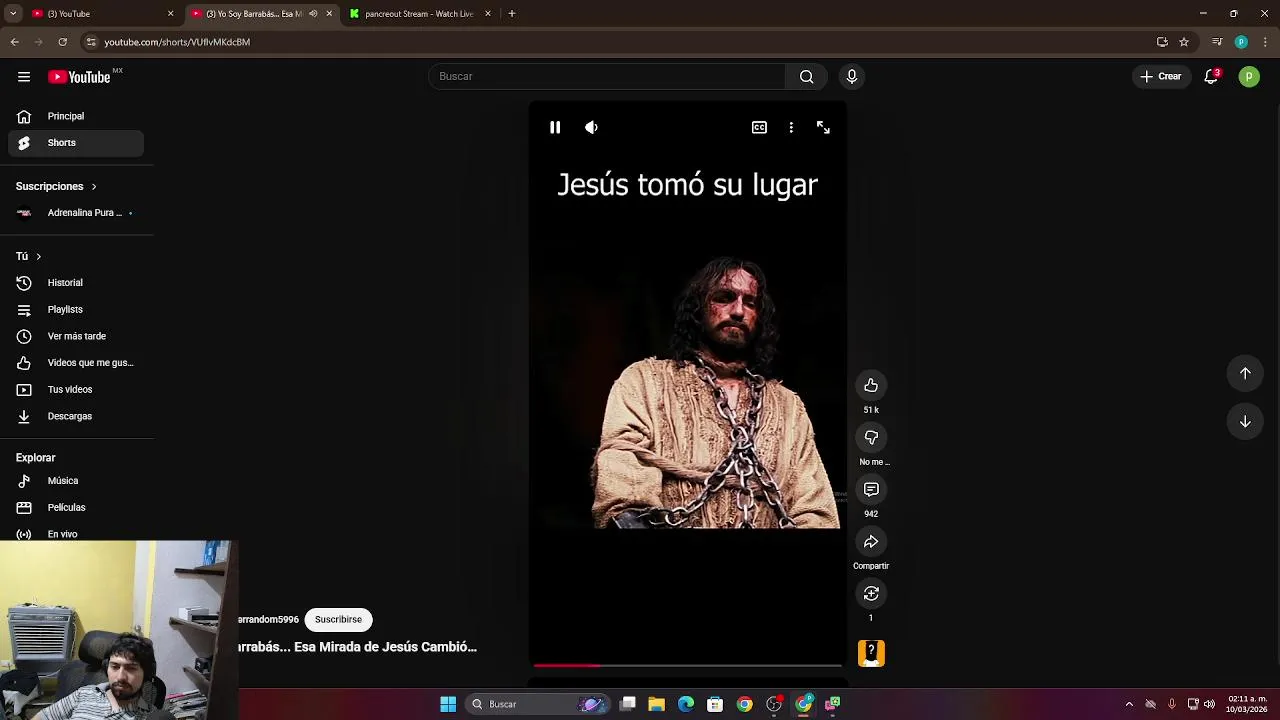Enter fullscreen mode for the Short
Viewport: 1280px width, 720px height.
pyautogui.click(x=823, y=127)
